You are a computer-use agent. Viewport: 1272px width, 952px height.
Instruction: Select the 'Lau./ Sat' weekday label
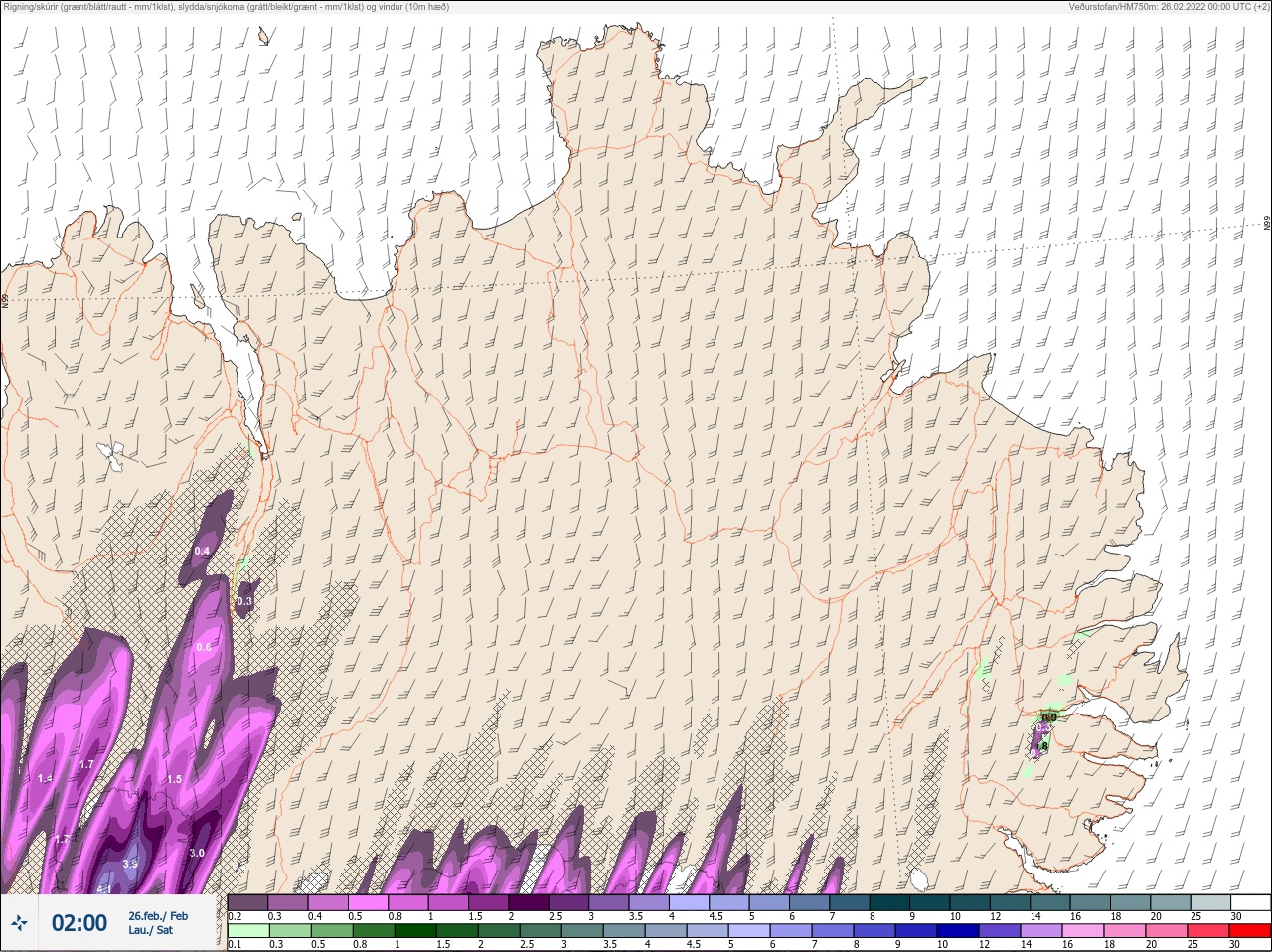coord(150,930)
